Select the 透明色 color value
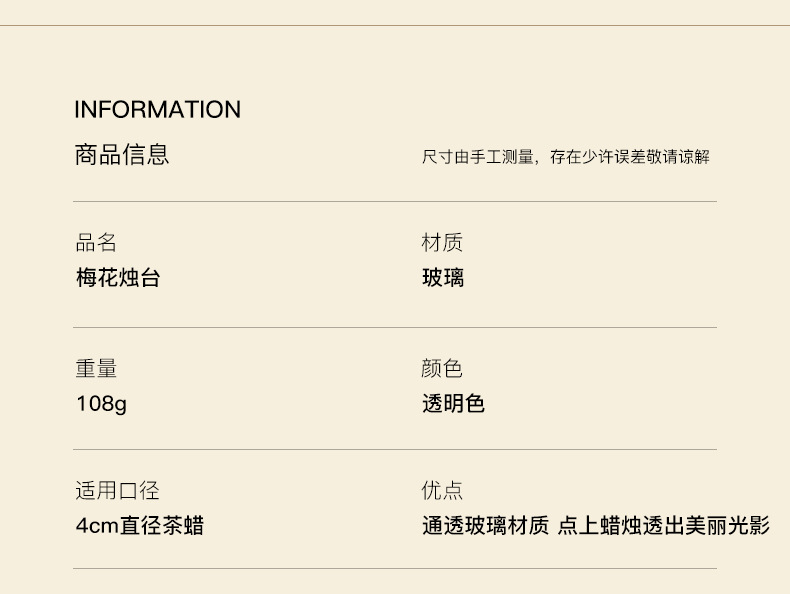 pyautogui.click(x=453, y=404)
